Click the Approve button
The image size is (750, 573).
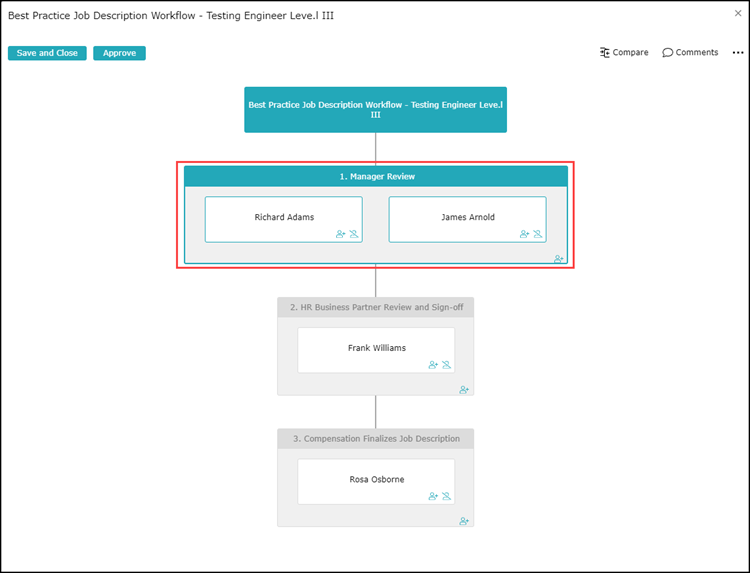[119, 53]
